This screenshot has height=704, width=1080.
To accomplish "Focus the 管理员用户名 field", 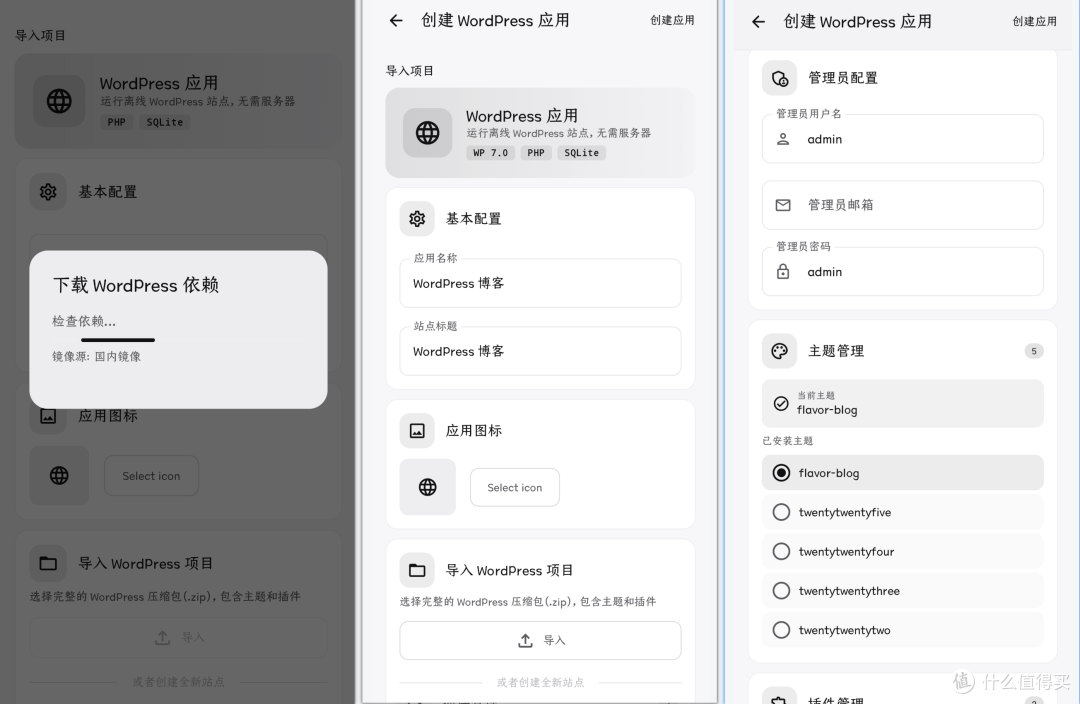I will point(902,139).
